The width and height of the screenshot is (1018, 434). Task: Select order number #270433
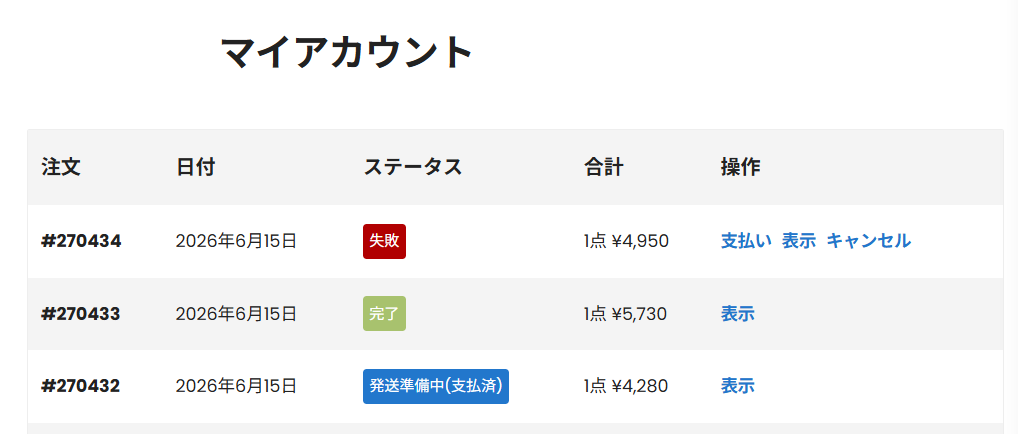81,314
